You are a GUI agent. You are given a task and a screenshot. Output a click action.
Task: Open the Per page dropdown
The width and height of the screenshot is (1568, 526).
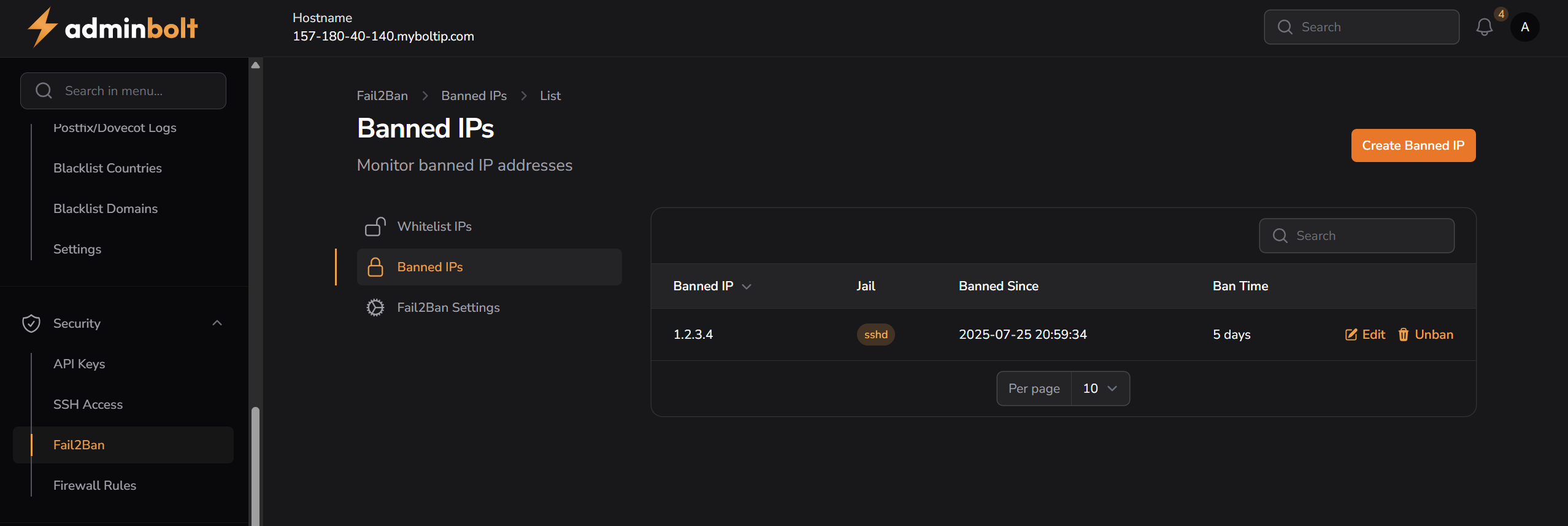pyautogui.click(x=1100, y=389)
